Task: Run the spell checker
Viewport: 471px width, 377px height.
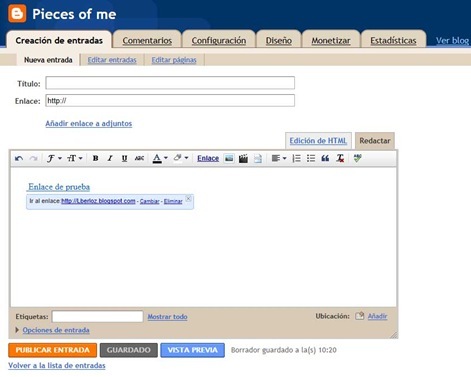Action: click(358, 158)
